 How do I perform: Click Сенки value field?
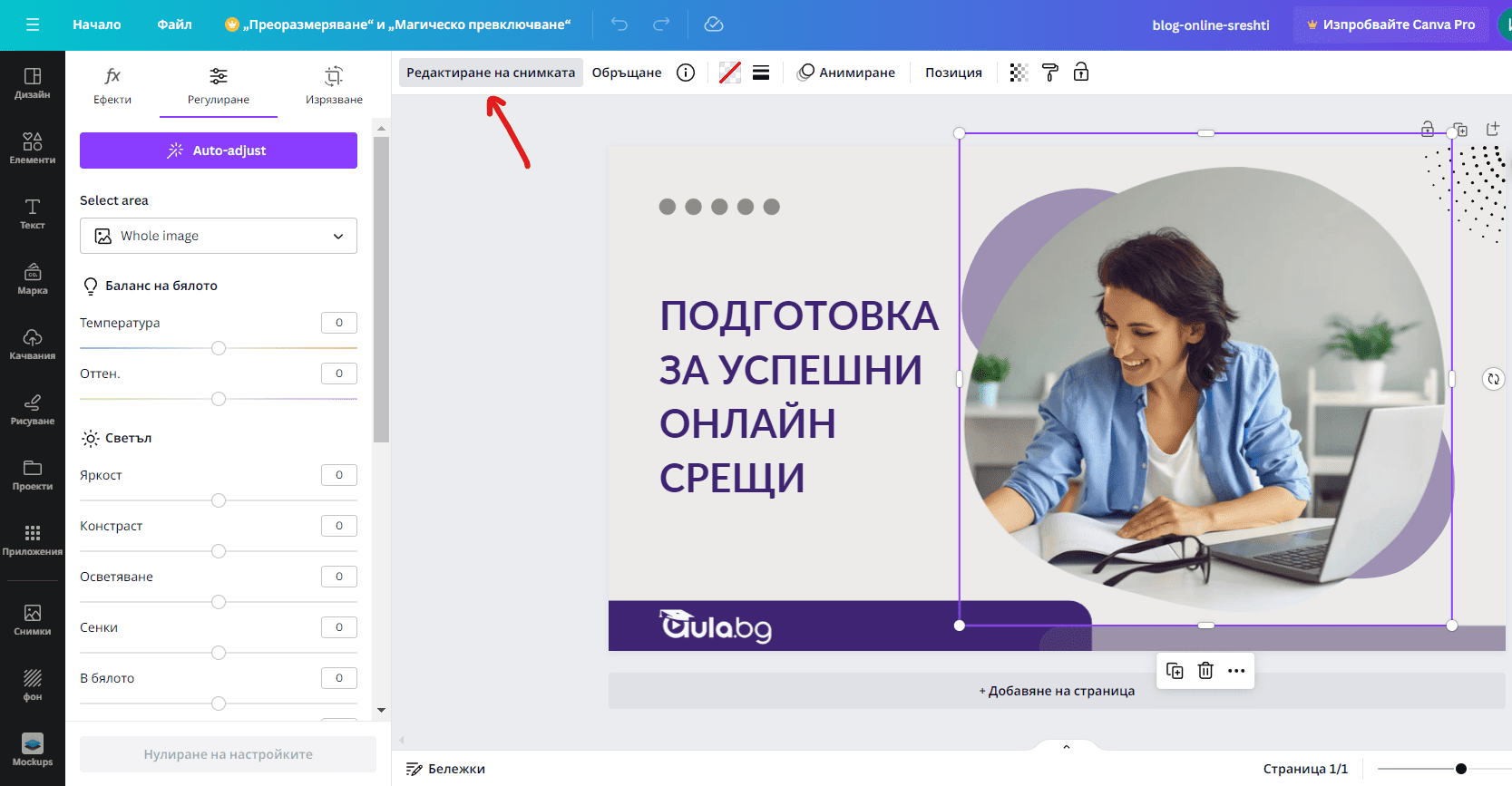pos(339,627)
